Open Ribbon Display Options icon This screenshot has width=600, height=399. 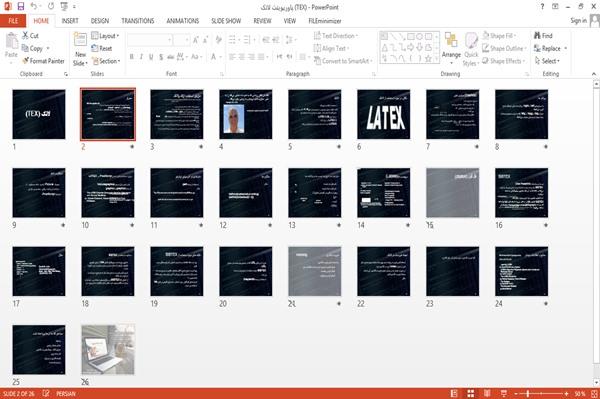(x=555, y=7)
